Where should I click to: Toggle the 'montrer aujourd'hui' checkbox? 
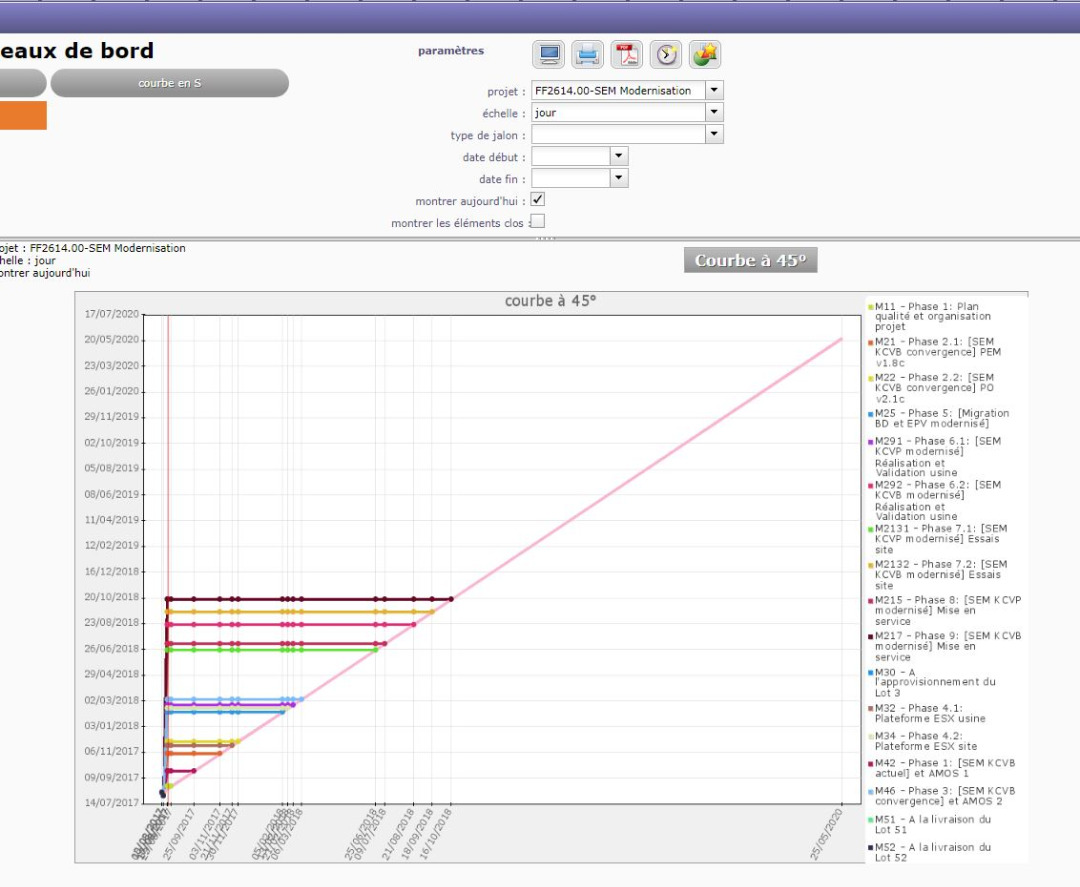click(538, 200)
